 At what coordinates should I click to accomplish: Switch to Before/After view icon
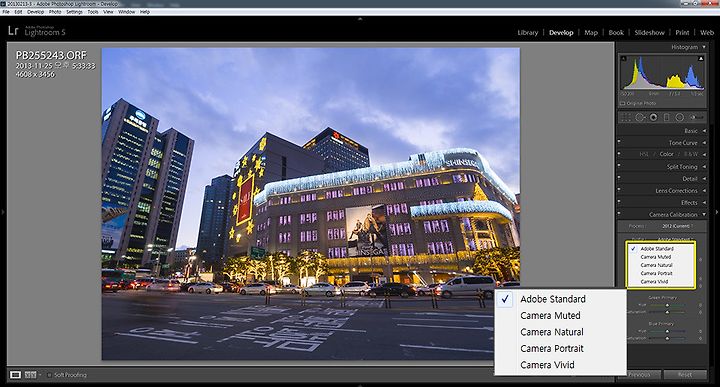[x=30, y=375]
